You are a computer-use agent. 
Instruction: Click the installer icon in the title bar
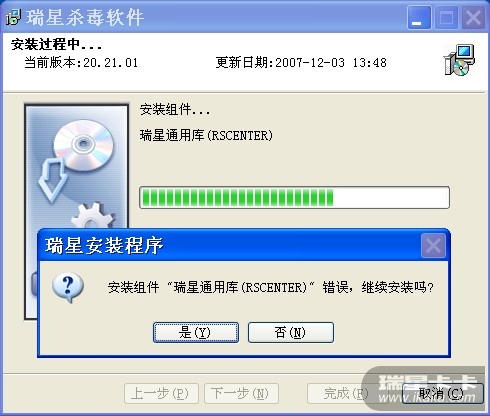pyautogui.click(x=13, y=17)
